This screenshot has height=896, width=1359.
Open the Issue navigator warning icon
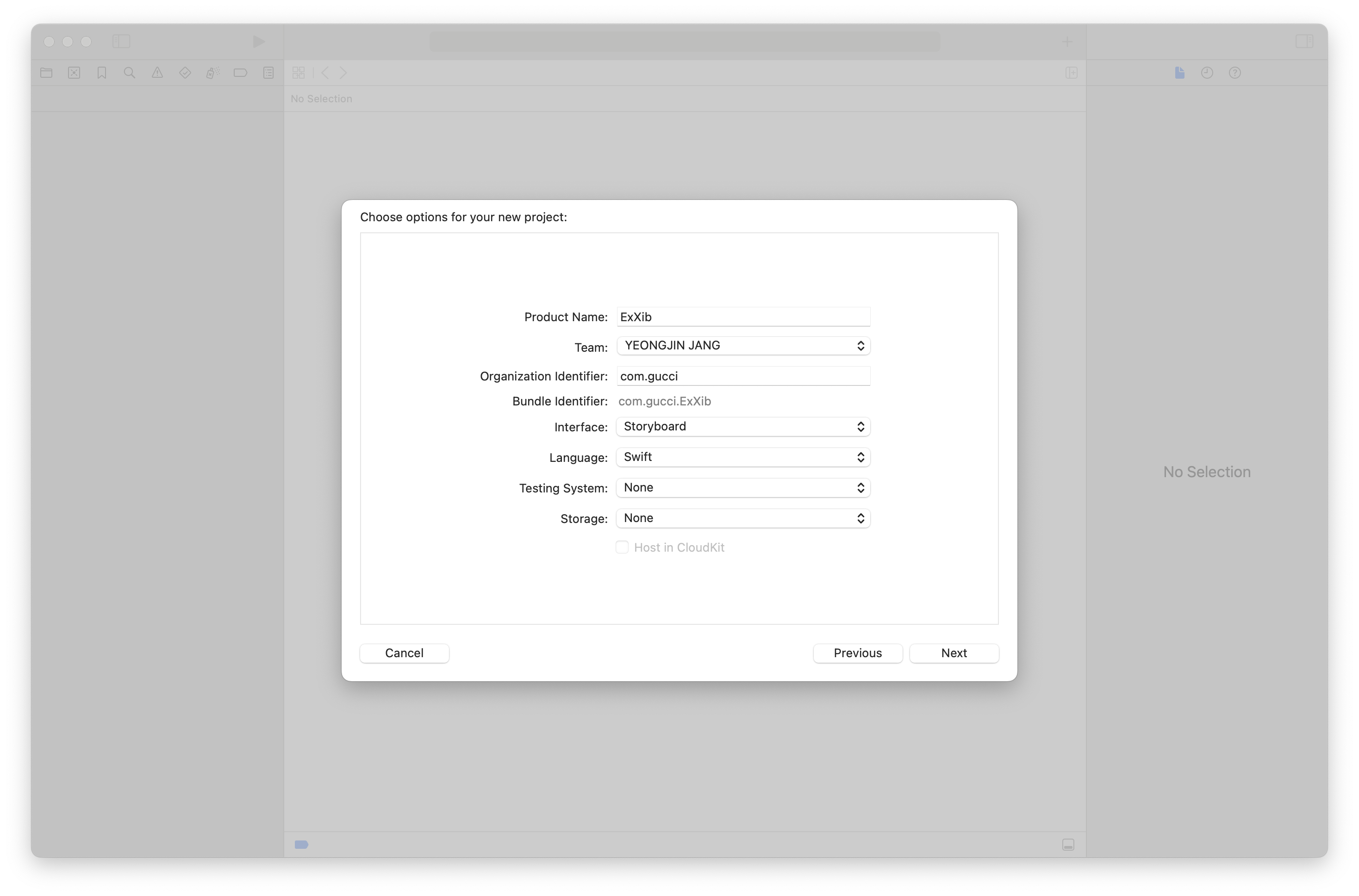click(157, 73)
